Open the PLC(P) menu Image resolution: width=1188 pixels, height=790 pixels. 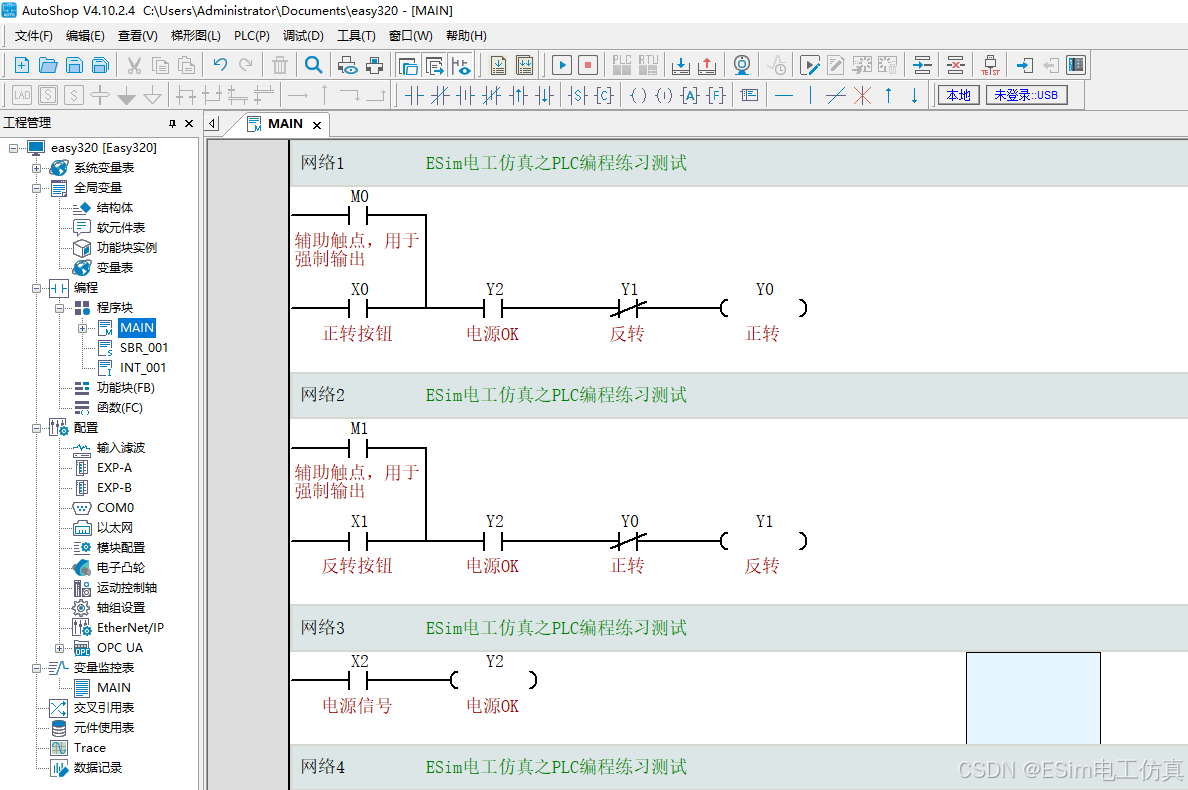pyautogui.click(x=252, y=36)
